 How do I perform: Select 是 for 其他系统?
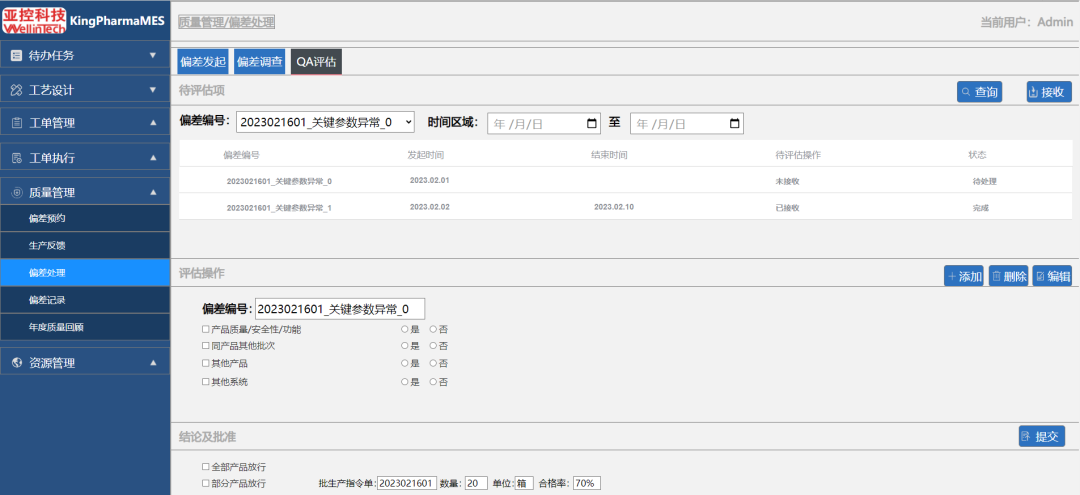point(405,381)
